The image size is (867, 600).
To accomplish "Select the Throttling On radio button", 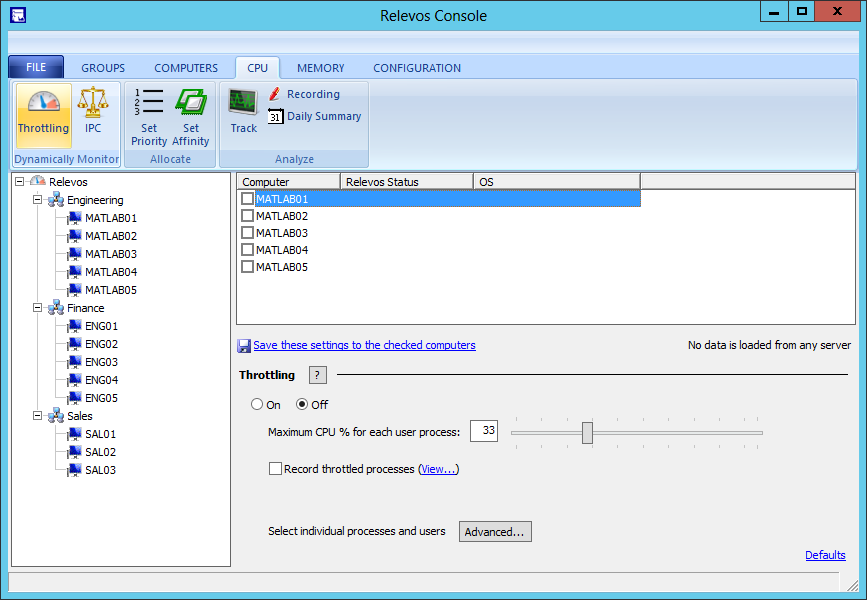I will [257, 404].
